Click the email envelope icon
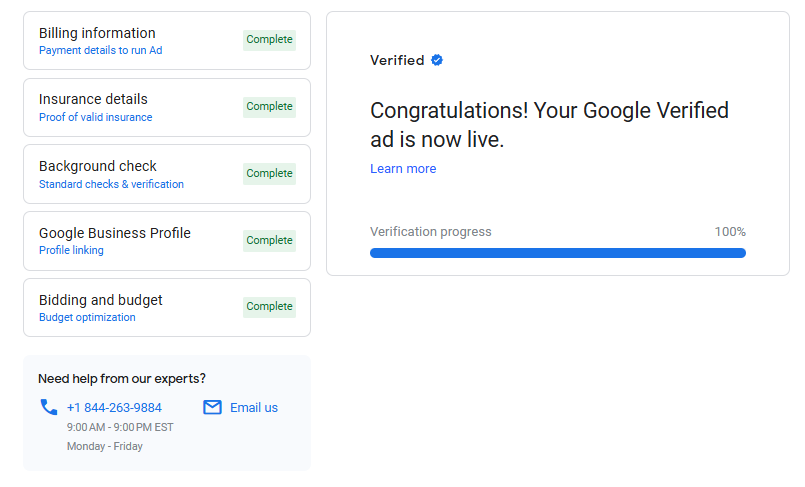 [x=212, y=407]
